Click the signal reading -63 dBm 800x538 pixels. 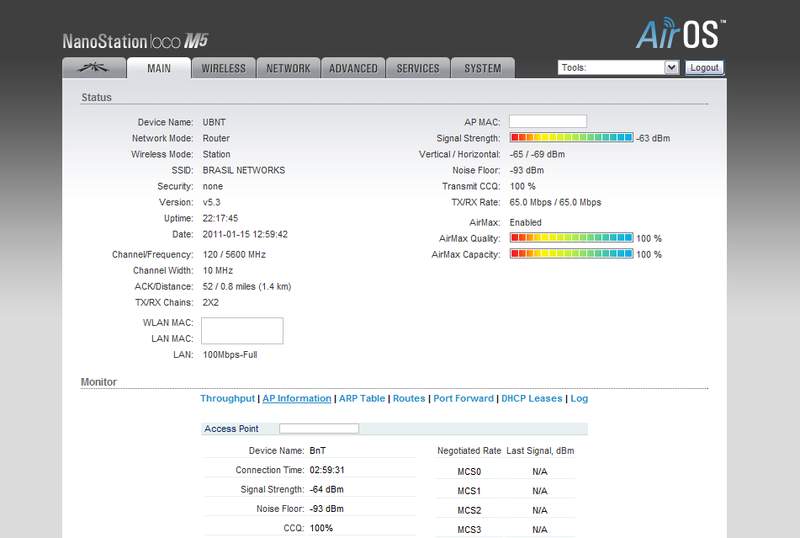(x=653, y=138)
